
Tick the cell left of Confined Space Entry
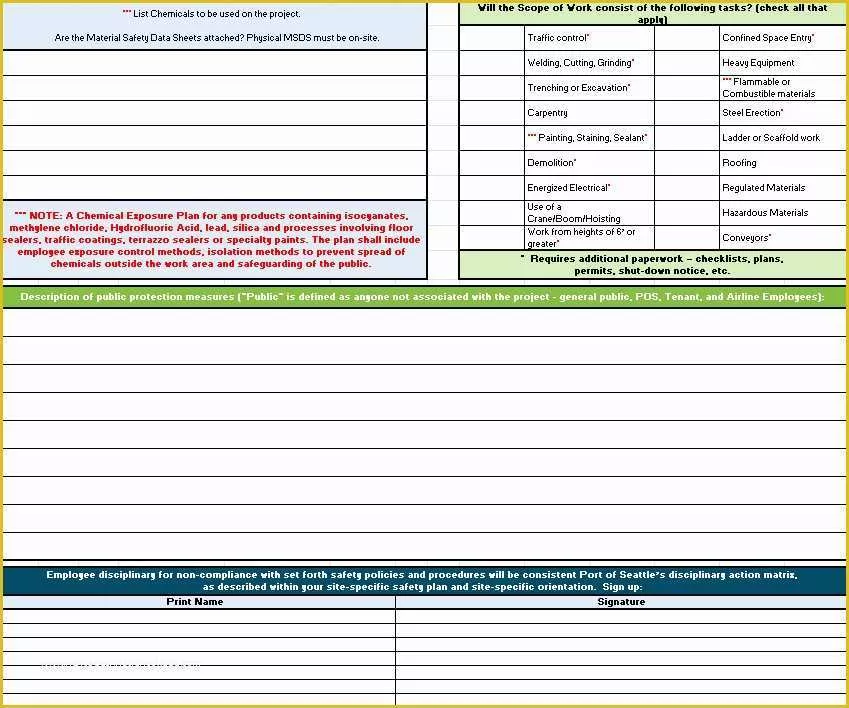point(687,38)
